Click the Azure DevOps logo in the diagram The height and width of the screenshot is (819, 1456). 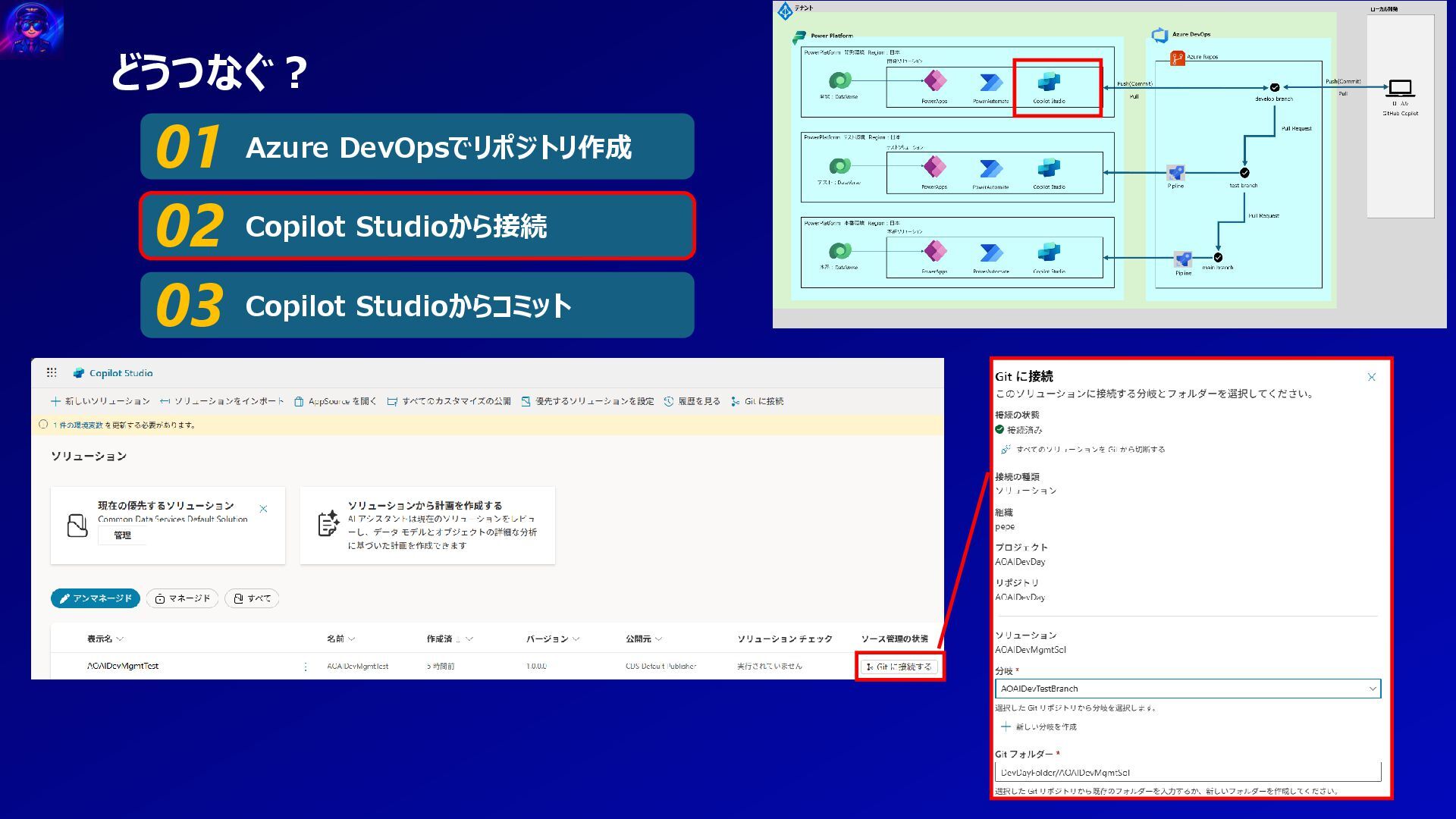[1159, 35]
